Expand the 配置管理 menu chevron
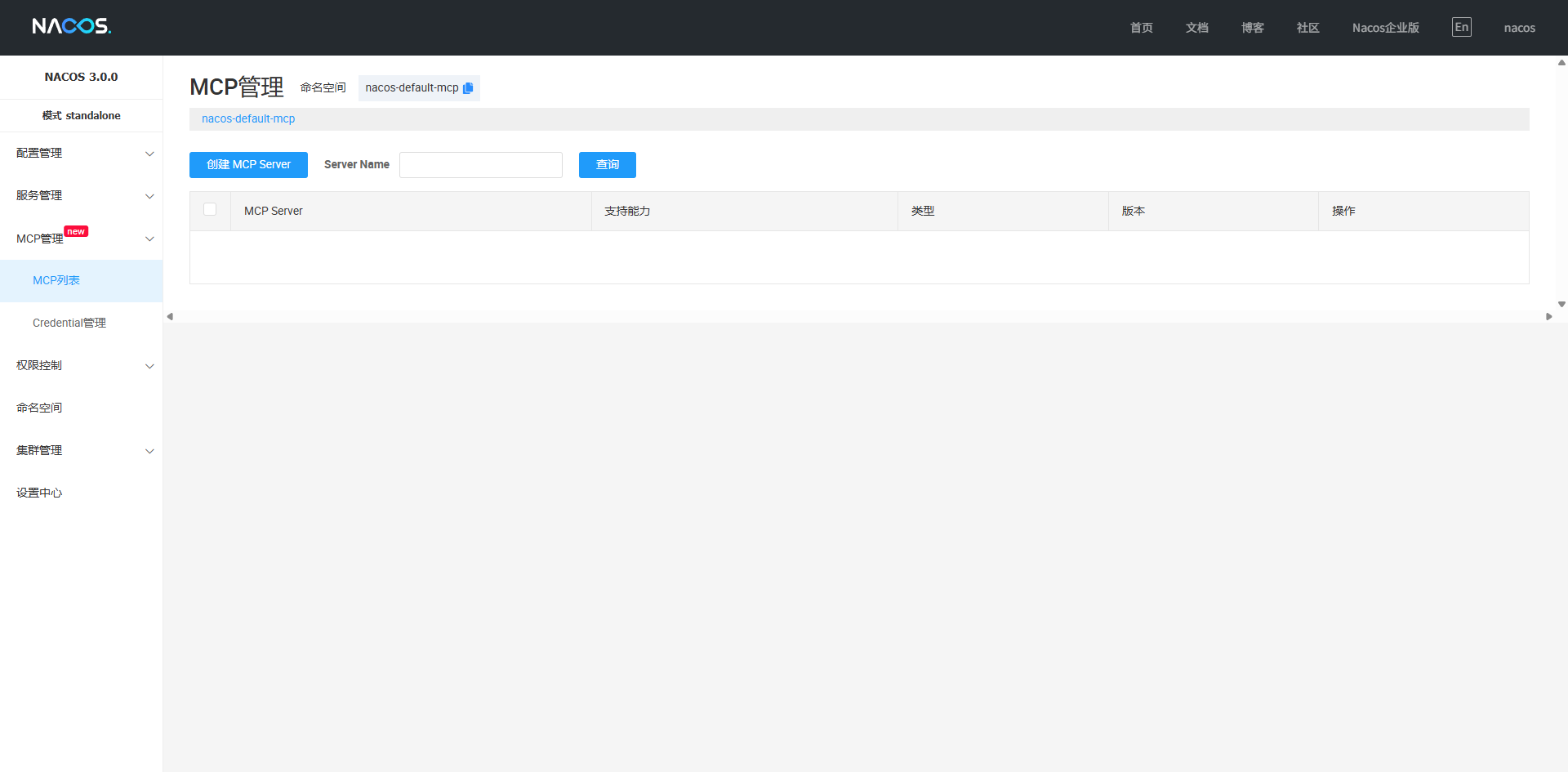 pyautogui.click(x=149, y=154)
